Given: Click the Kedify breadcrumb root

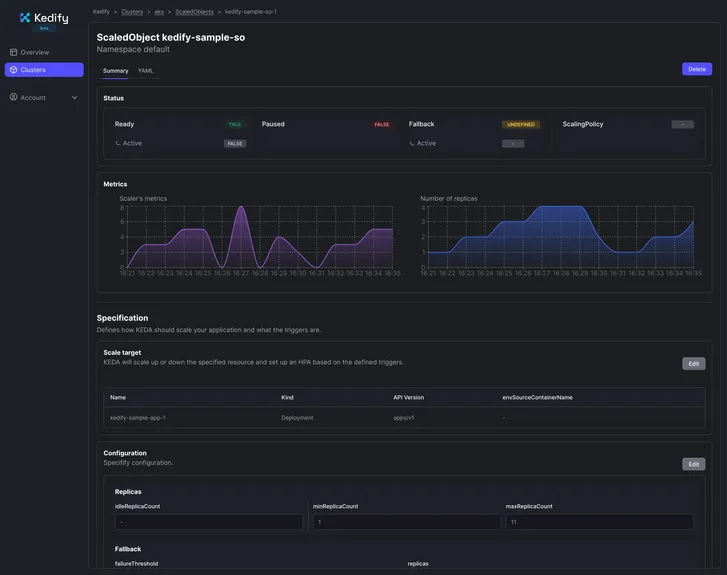Looking at the screenshot, I should point(101,12).
